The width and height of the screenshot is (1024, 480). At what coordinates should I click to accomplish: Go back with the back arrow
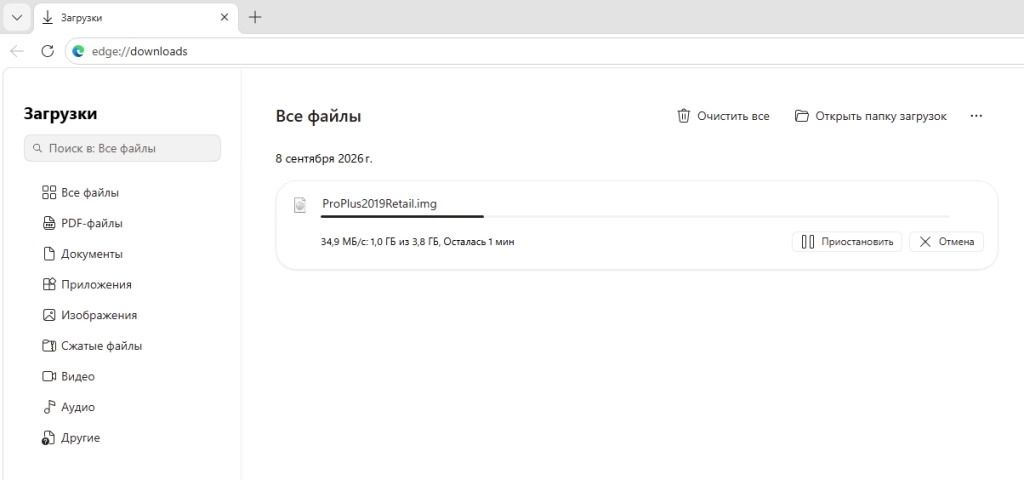pos(17,51)
